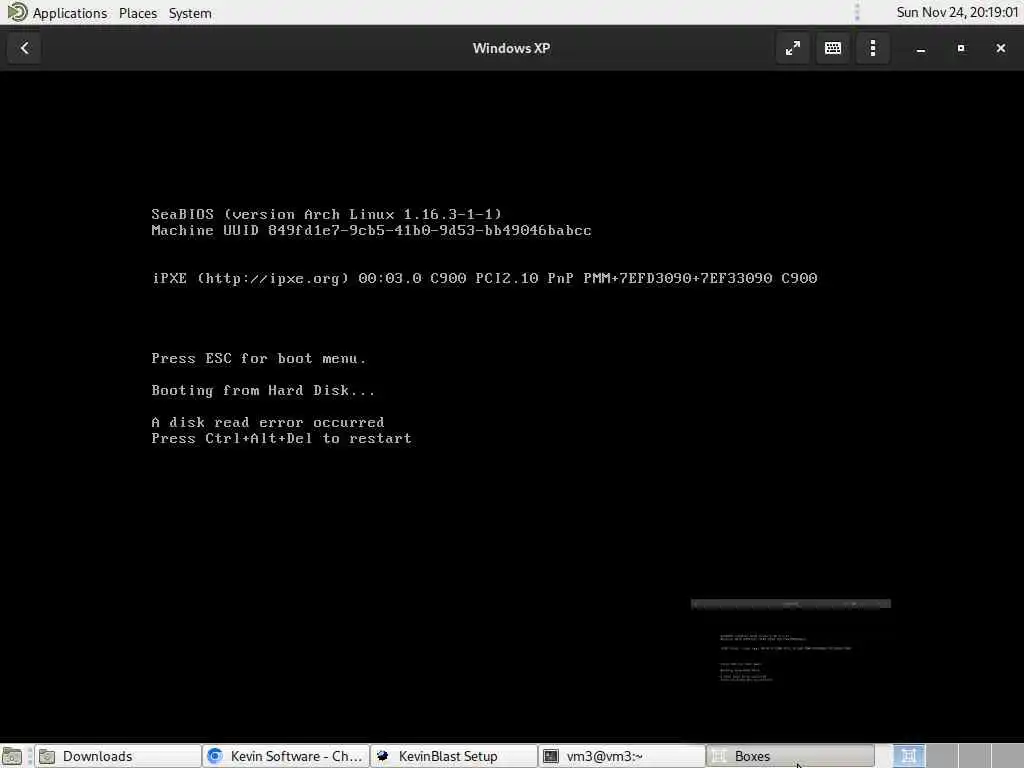Open the Applications menu

click(x=70, y=13)
